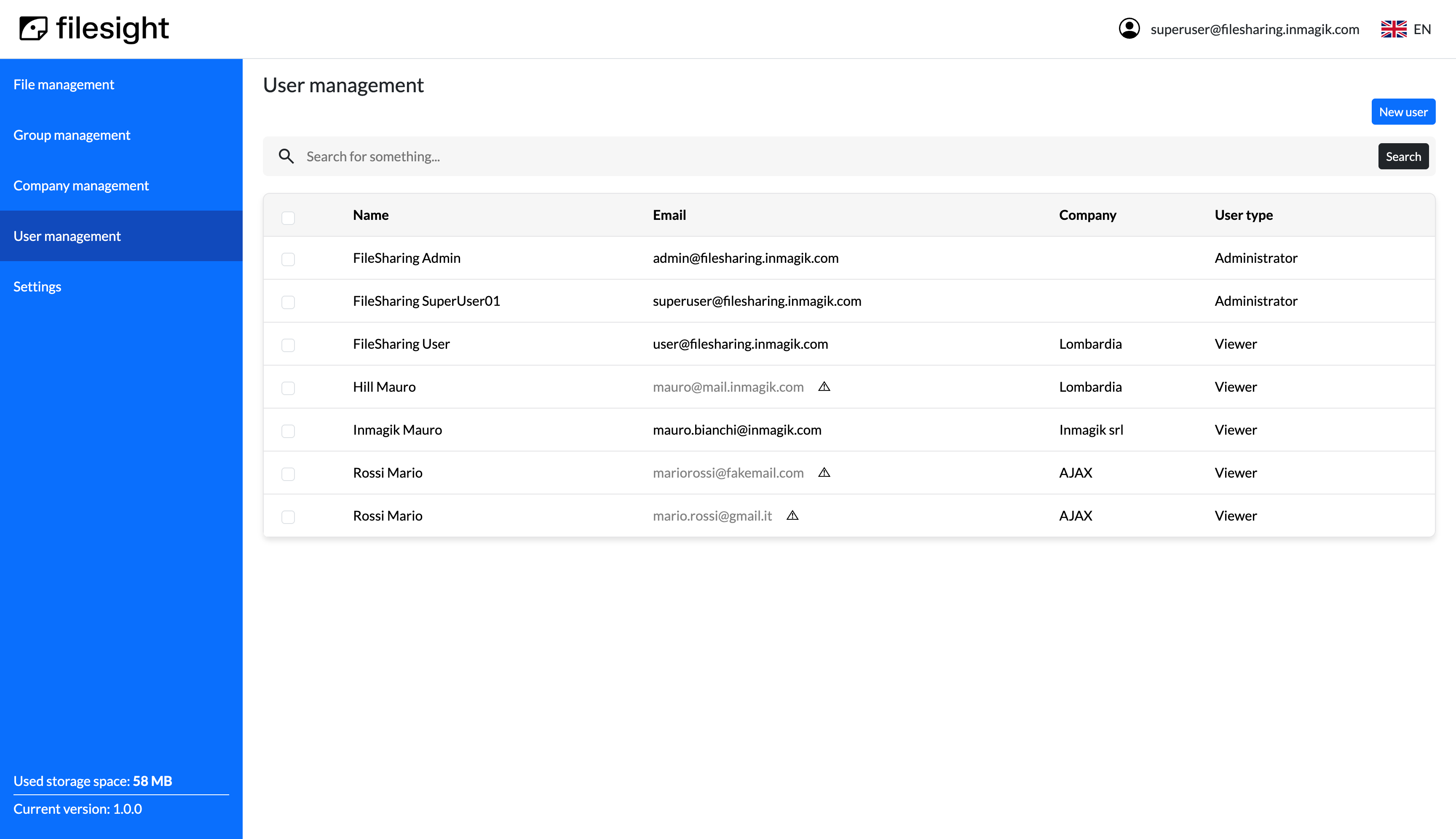
Task: Go to Settings in the sidebar
Action: pos(37,286)
